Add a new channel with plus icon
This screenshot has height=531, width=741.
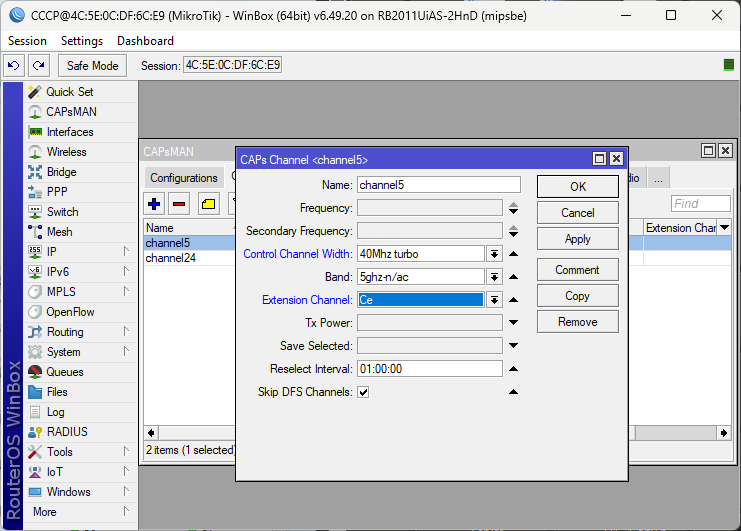tap(154, 204)
